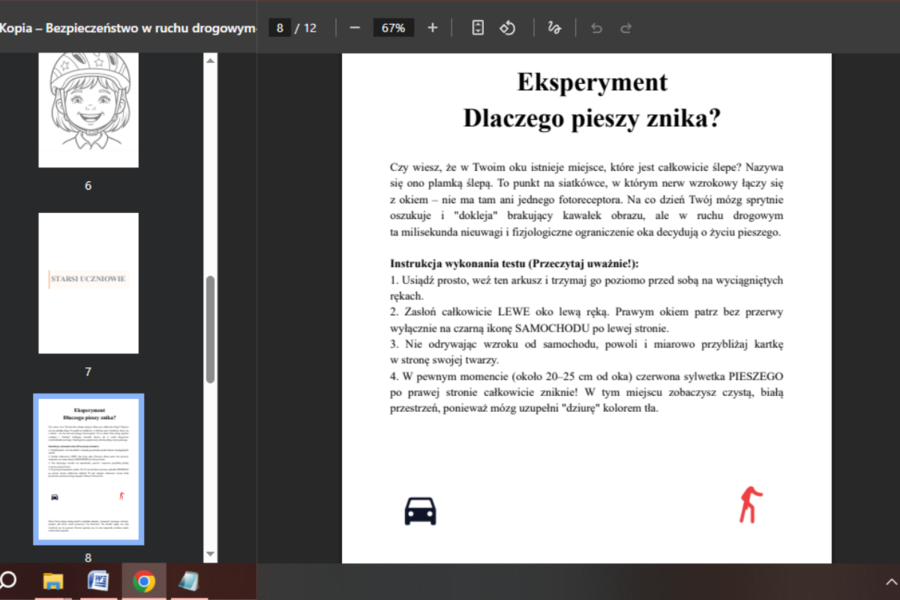
Task: Click the black car icon on the page
Action: click(x=420, y=510)
